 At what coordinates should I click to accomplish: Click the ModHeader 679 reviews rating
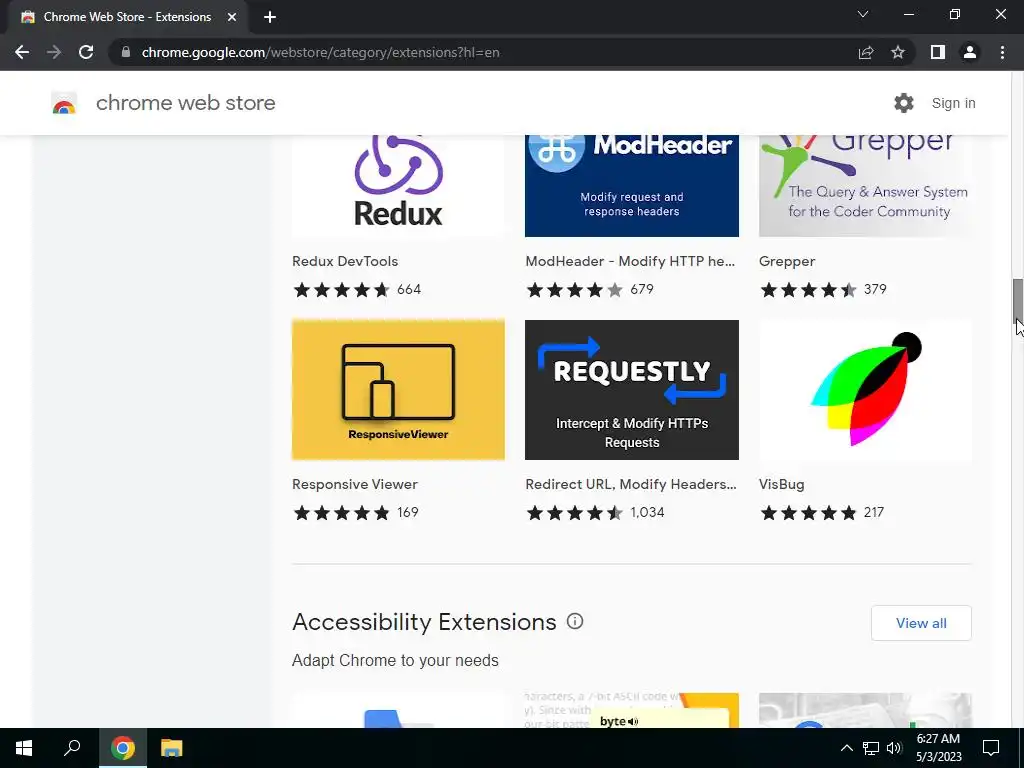[x=589, y=290]
